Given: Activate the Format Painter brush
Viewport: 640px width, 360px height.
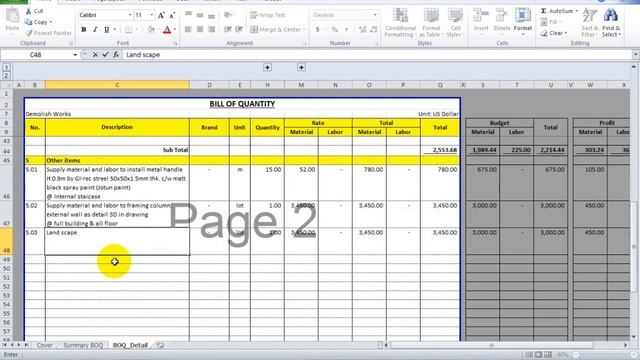Looking at the screenshot, I should click(x=48, y=33).
